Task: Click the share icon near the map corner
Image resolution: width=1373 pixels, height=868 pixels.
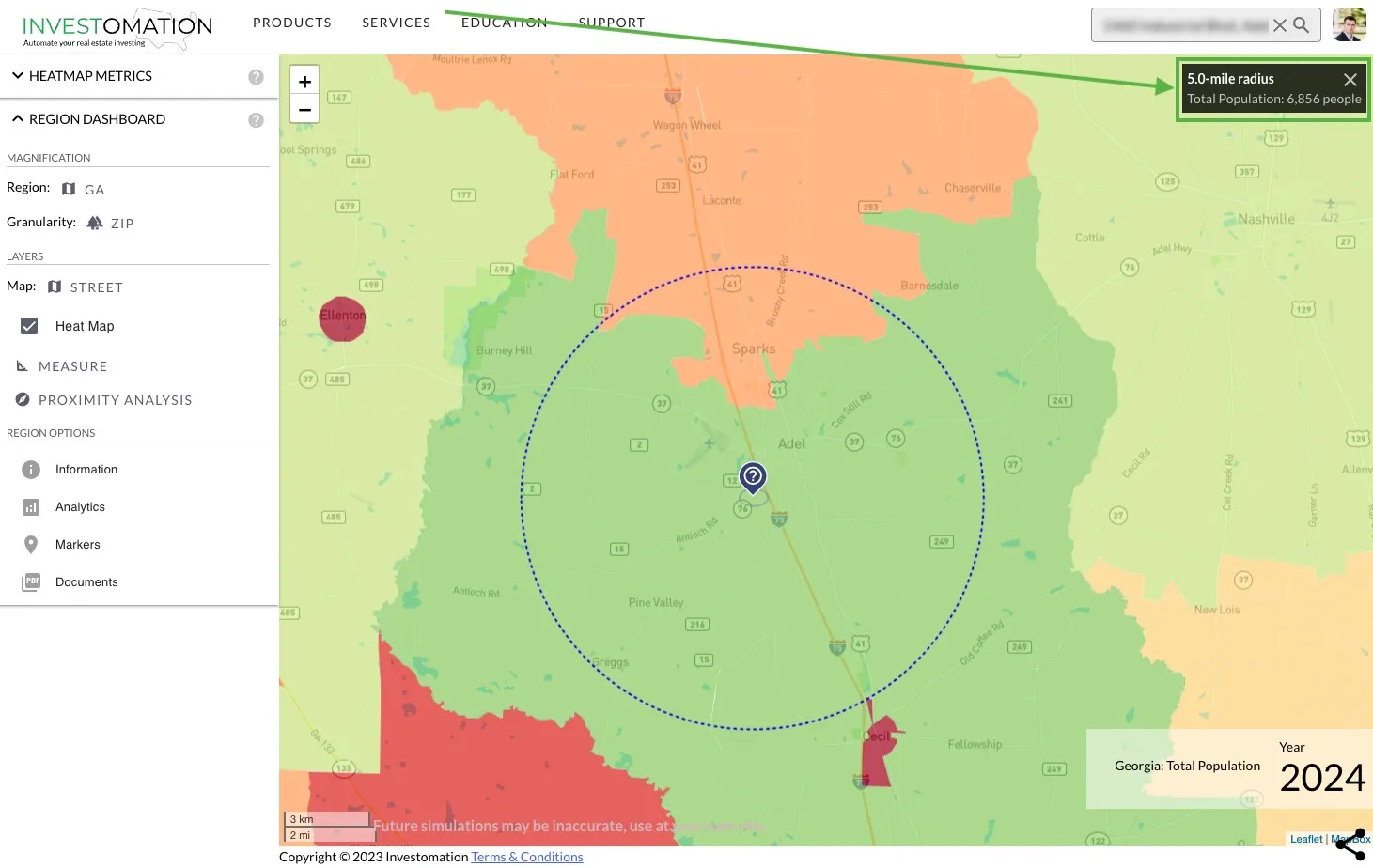Action: (x=1350, y=843)
